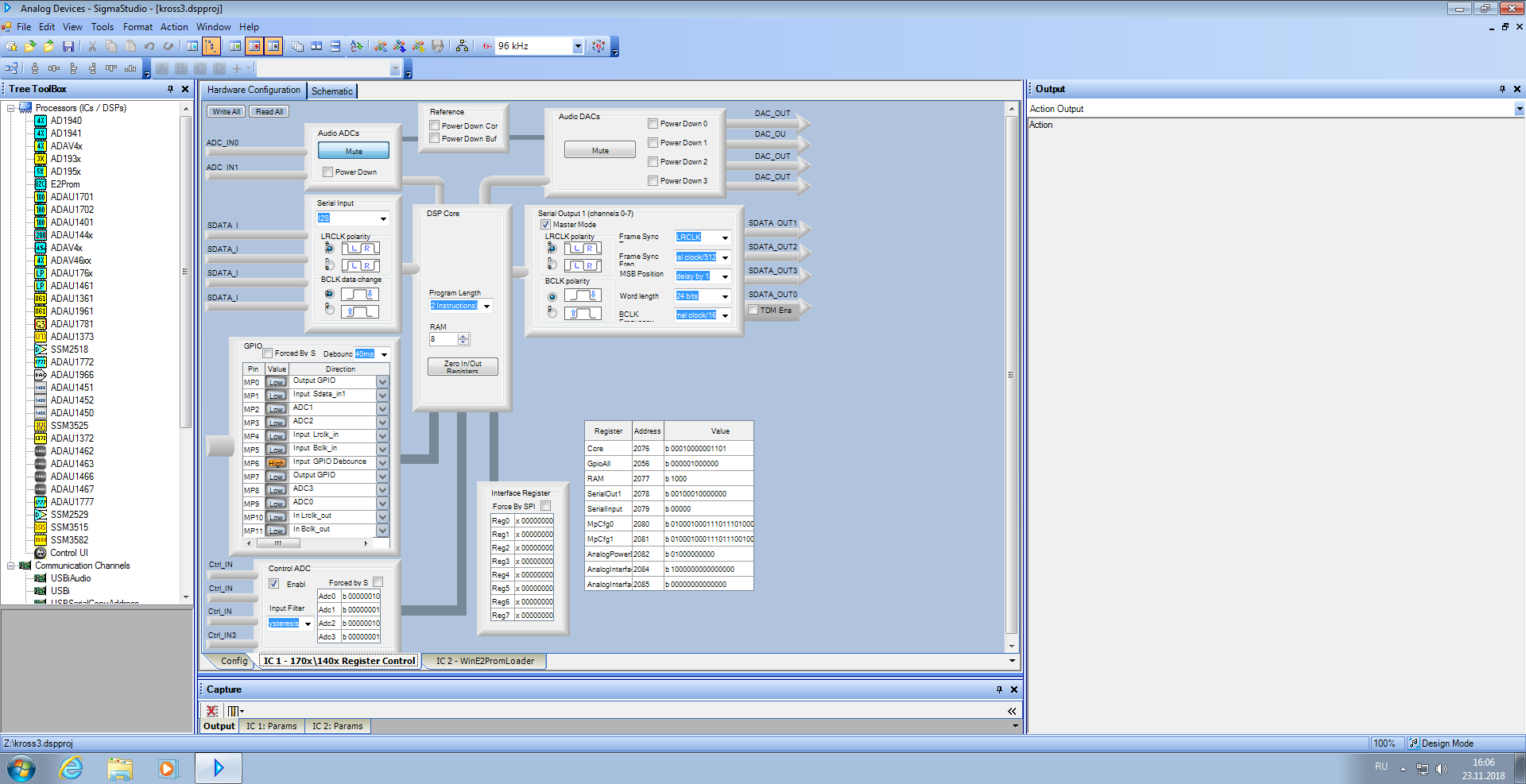Click the Export System Files icon

point(438,46)
